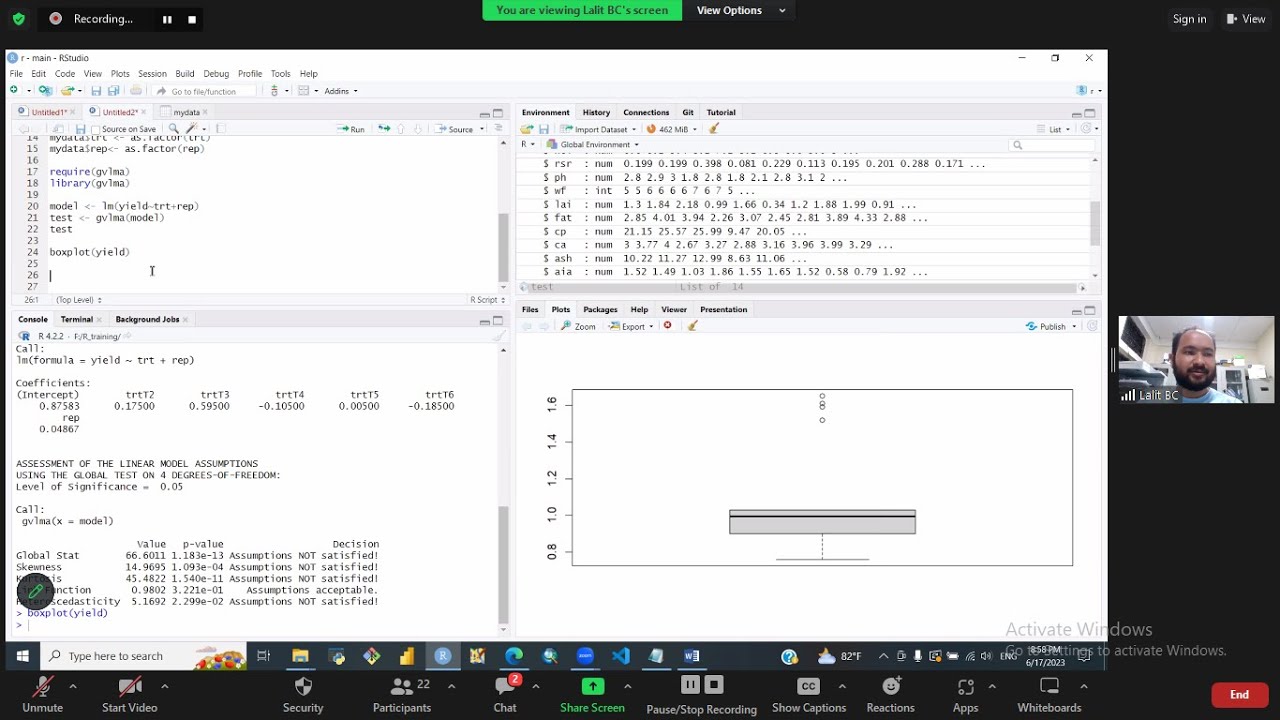Switch to the History tab

pyautogui.click(x=596, y=112)
